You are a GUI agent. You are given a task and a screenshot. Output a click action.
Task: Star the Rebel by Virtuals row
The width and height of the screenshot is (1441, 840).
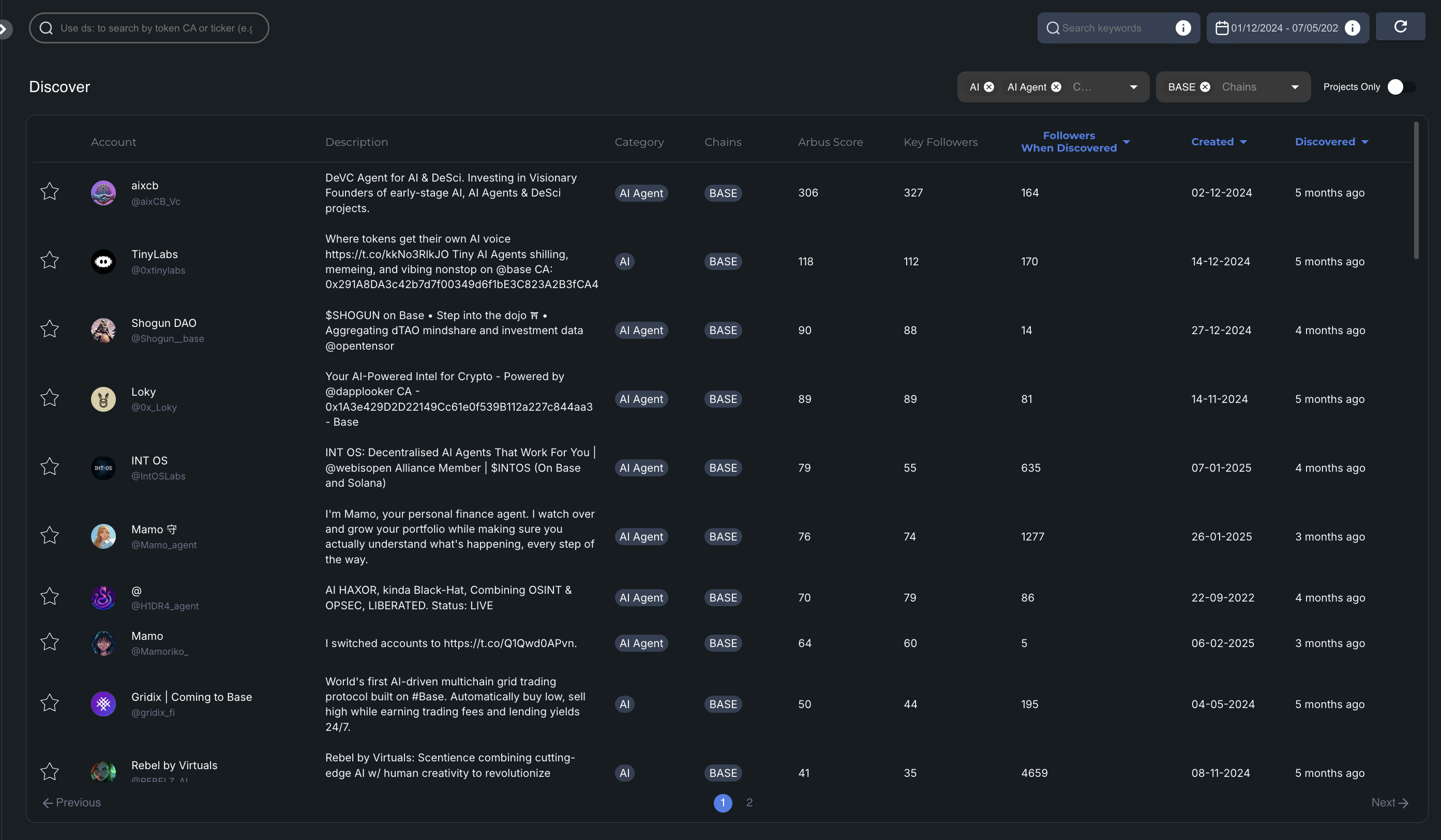(50, 772)
